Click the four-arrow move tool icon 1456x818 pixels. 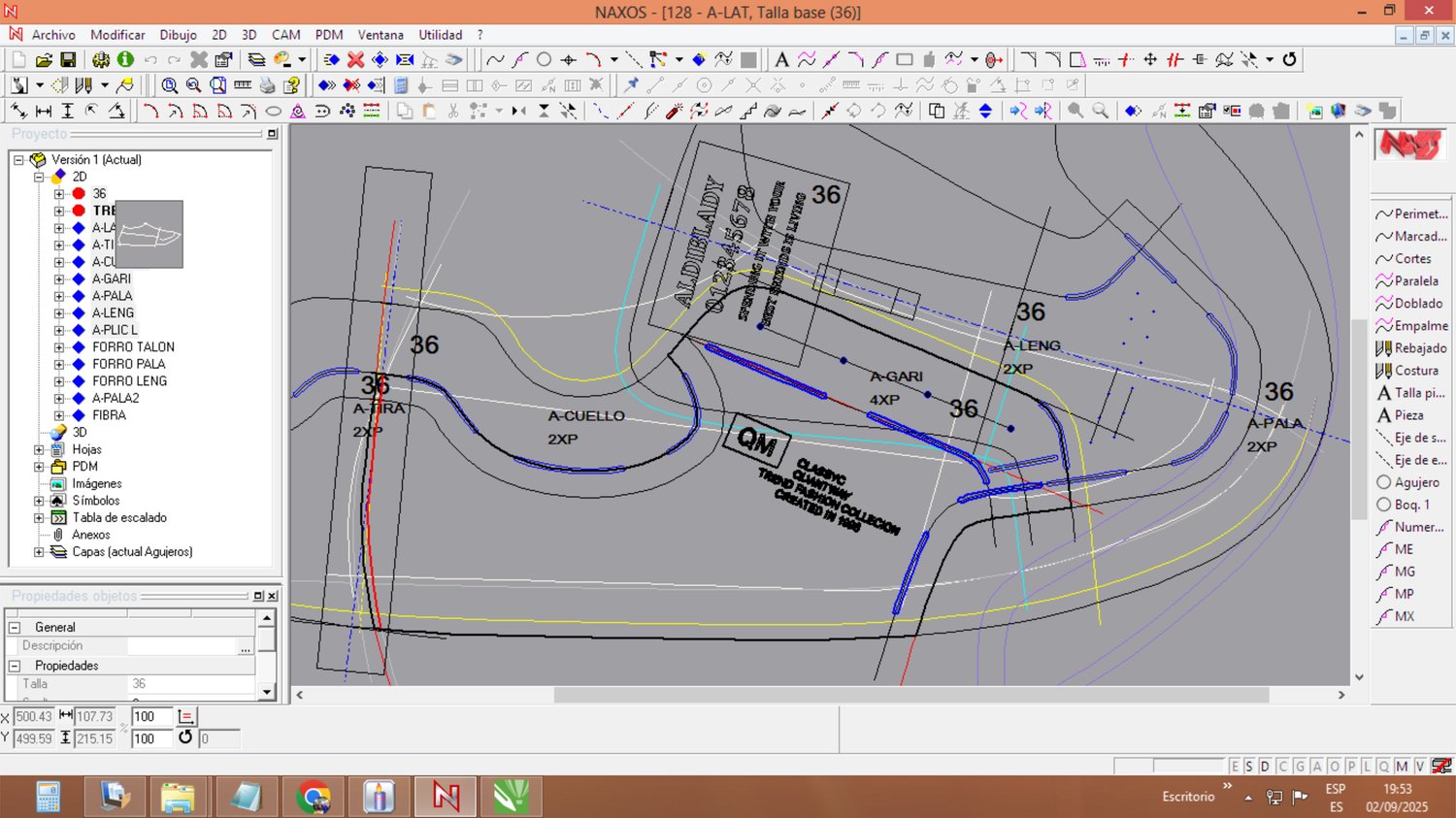coord(1150,60)
